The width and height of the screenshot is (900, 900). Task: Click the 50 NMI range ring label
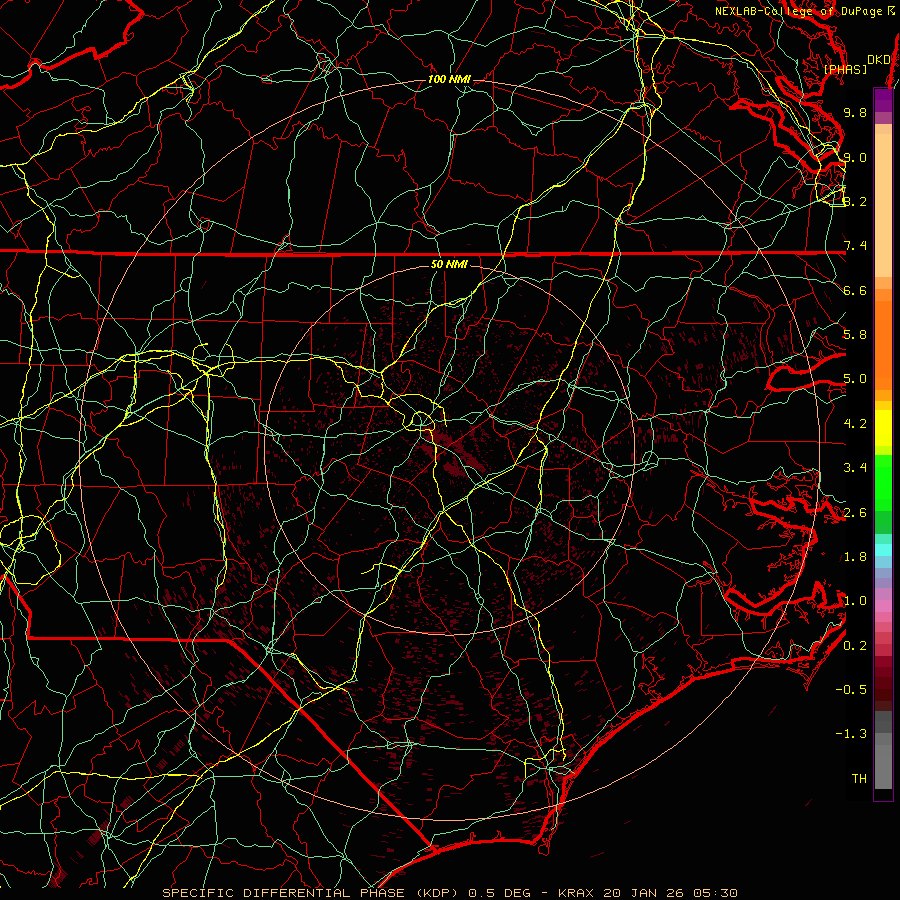(x=449, y=265)
